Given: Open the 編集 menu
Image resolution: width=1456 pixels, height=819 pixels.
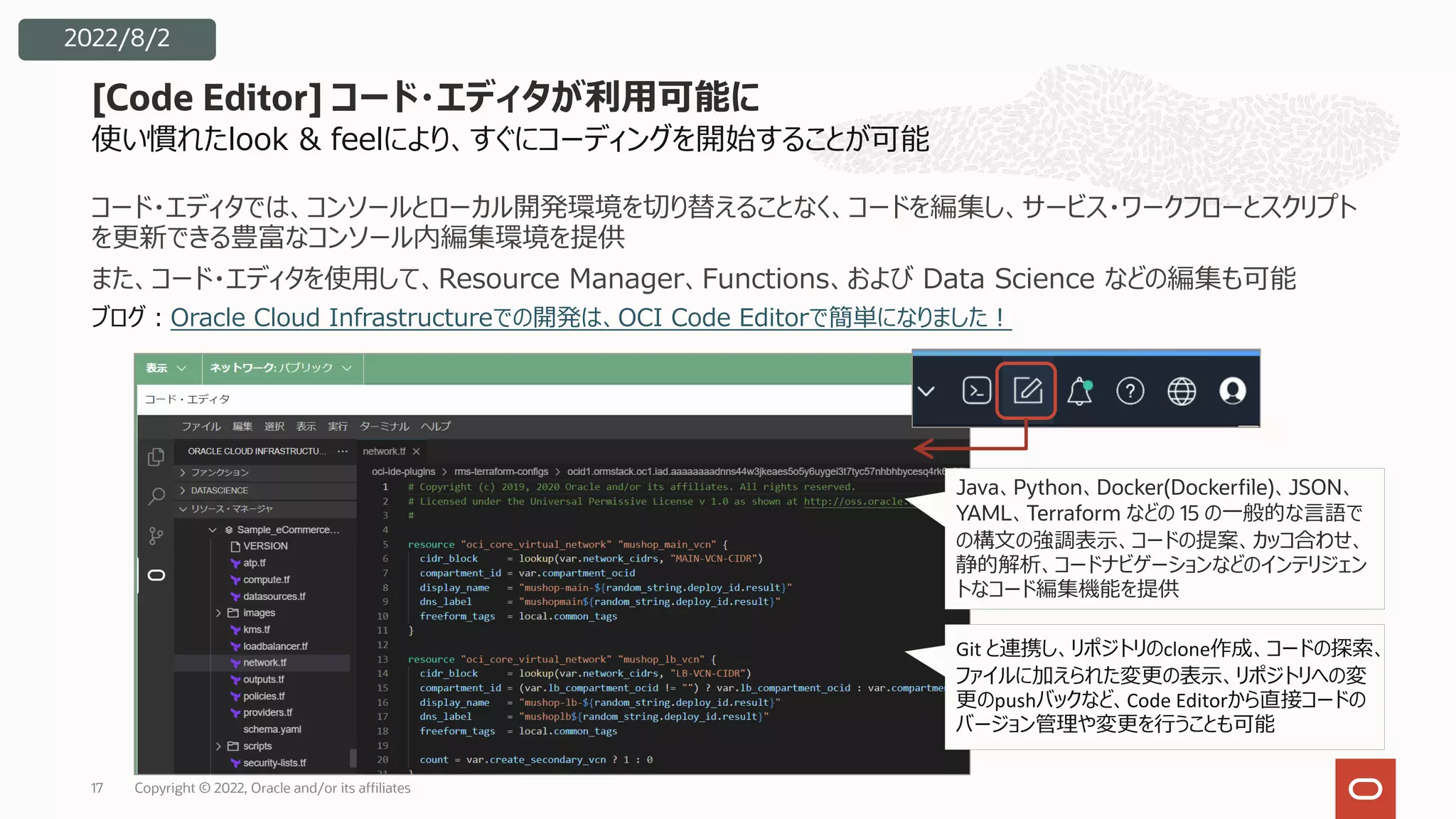Looking at the screenshot, I should coord(242,427).
